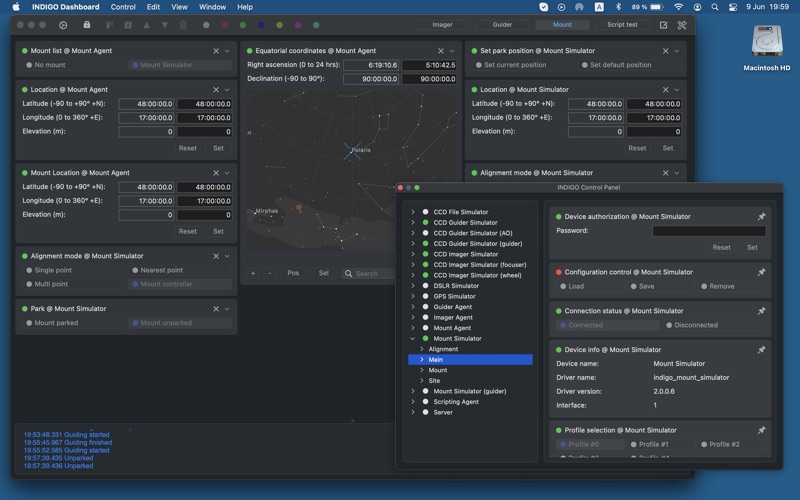800x500 pixels.
Task: Close the Mount Location @ Mount Agent panel
Action: (x=216, y=173)
